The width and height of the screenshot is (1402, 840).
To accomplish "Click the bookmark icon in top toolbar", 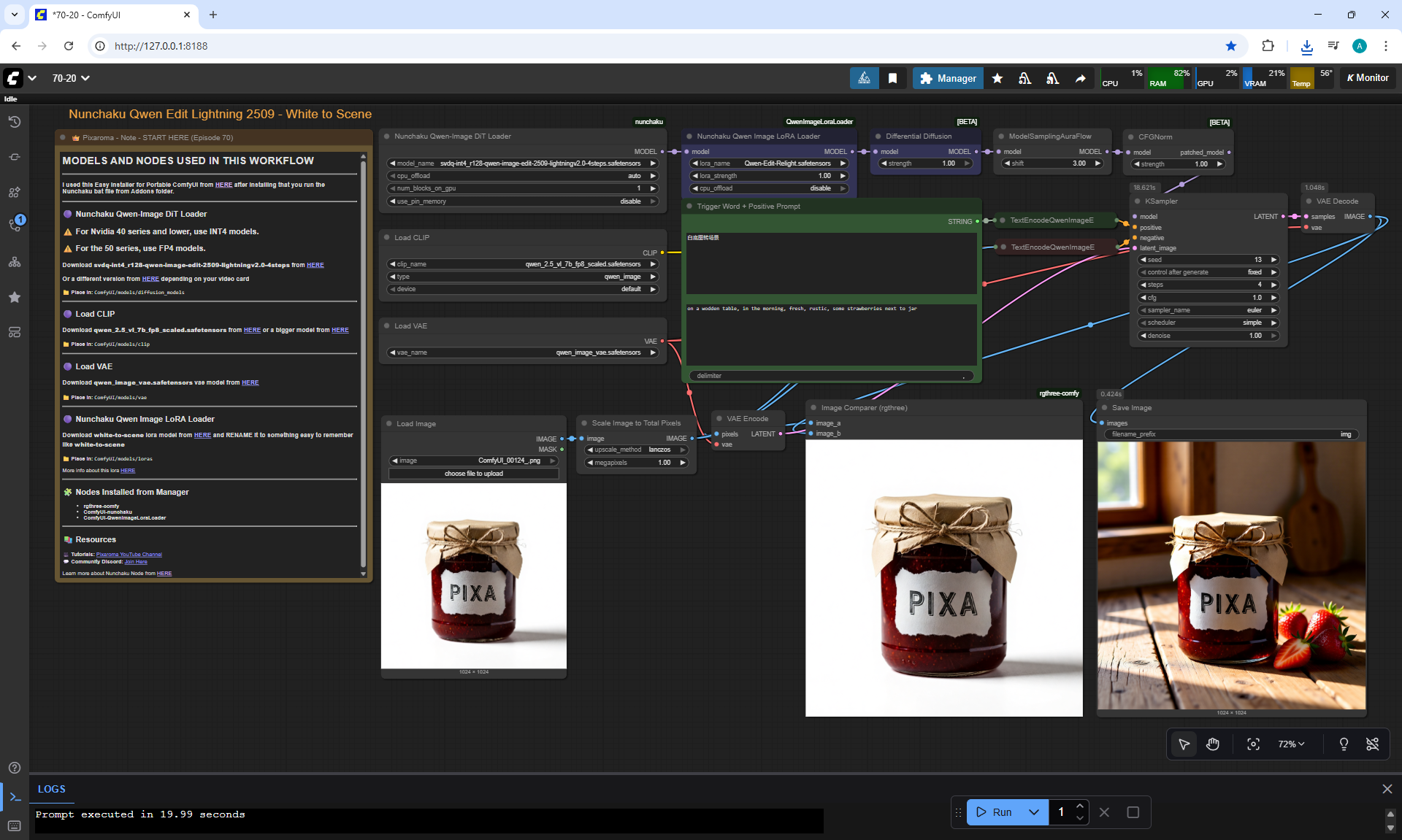I will [x=892, y=78].
